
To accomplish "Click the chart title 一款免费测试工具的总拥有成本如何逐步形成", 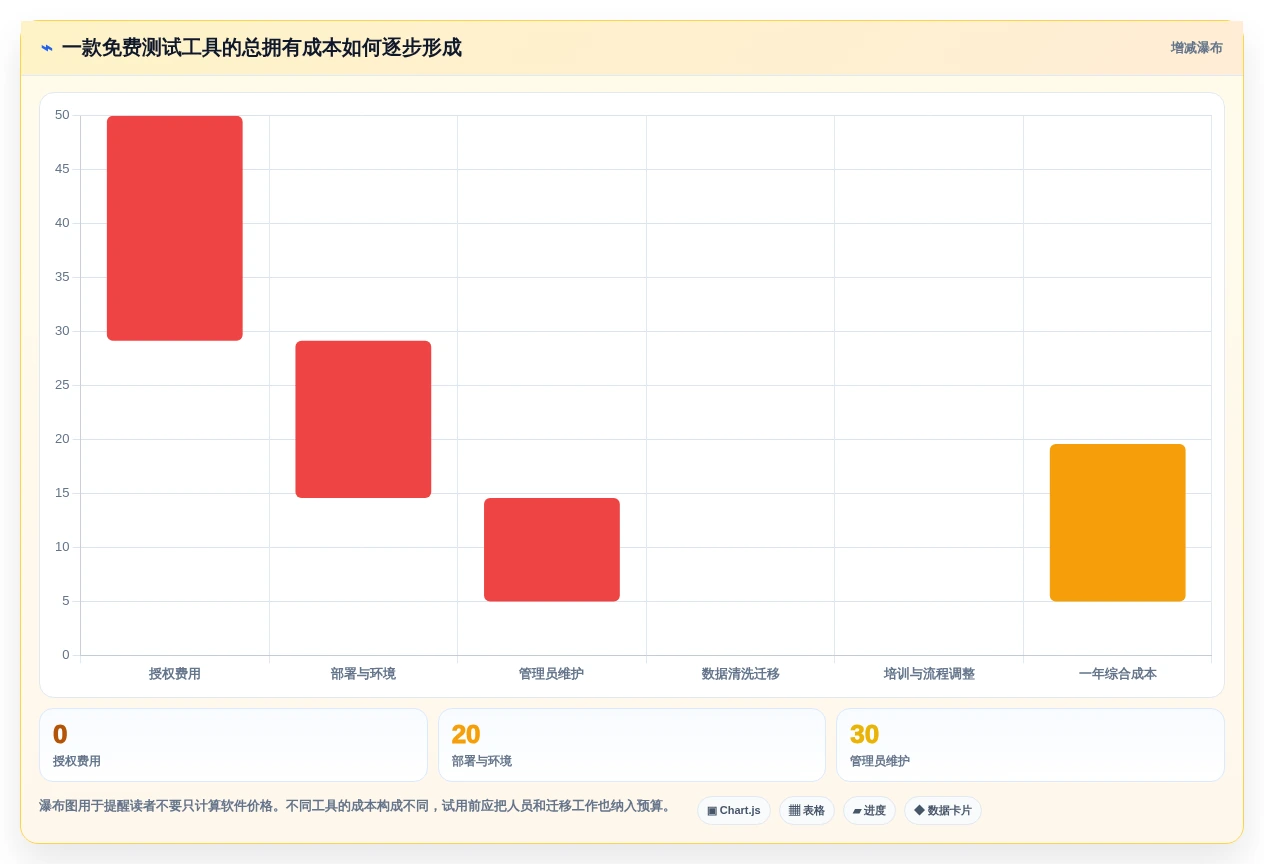I will tap(261, 48).
